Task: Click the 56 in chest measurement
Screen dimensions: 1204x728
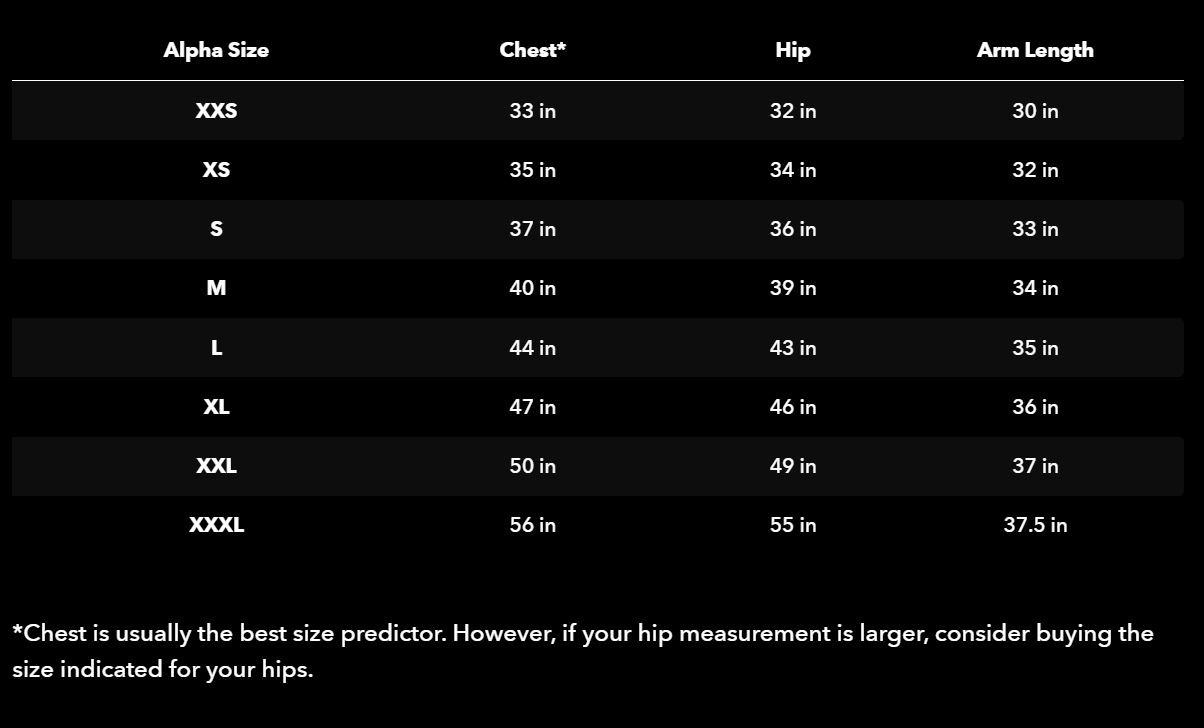Action: pyautogui.click(x=533, y=525)
